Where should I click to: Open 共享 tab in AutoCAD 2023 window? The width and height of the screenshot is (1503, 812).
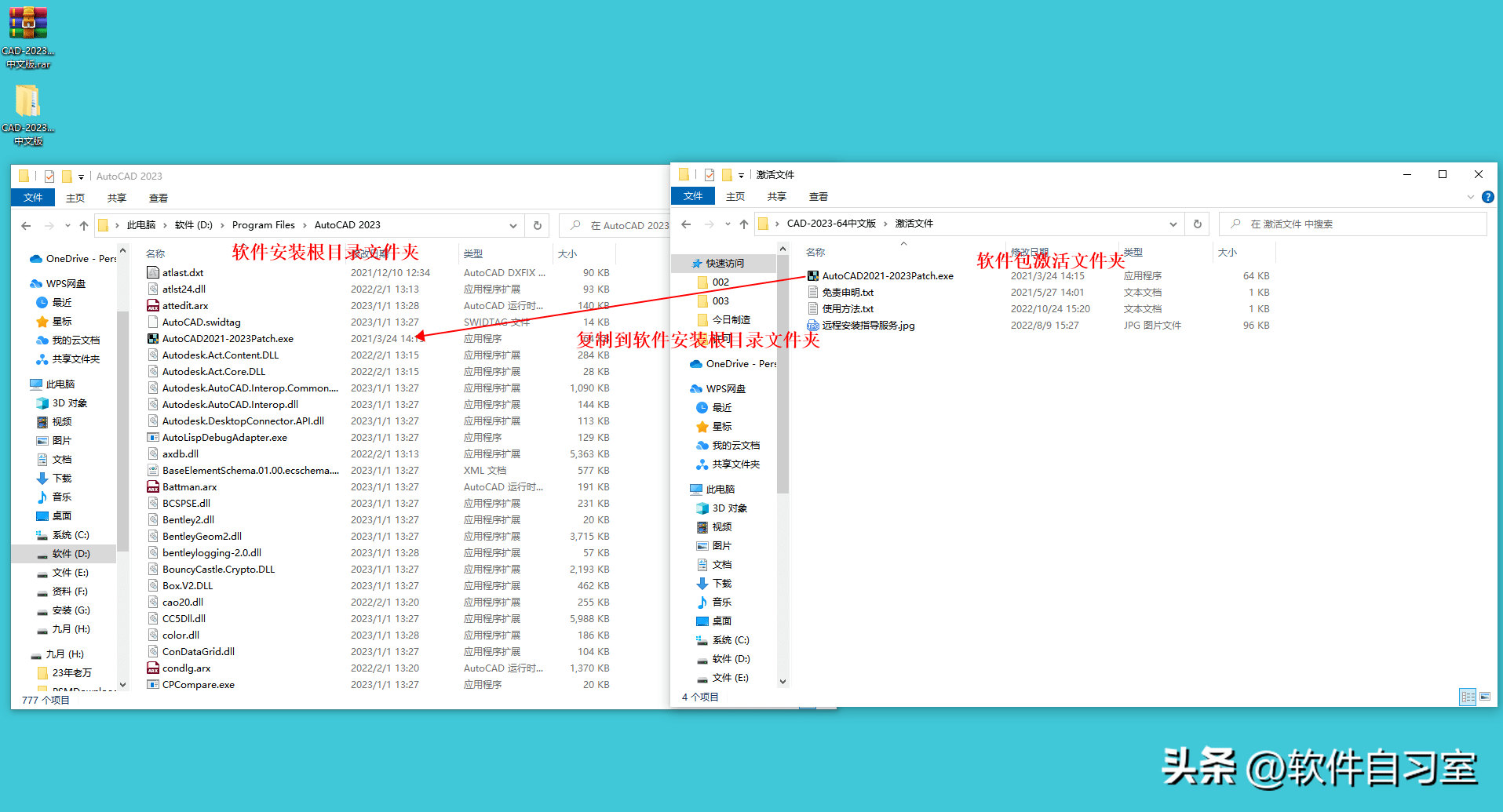(x=117, y=198)
